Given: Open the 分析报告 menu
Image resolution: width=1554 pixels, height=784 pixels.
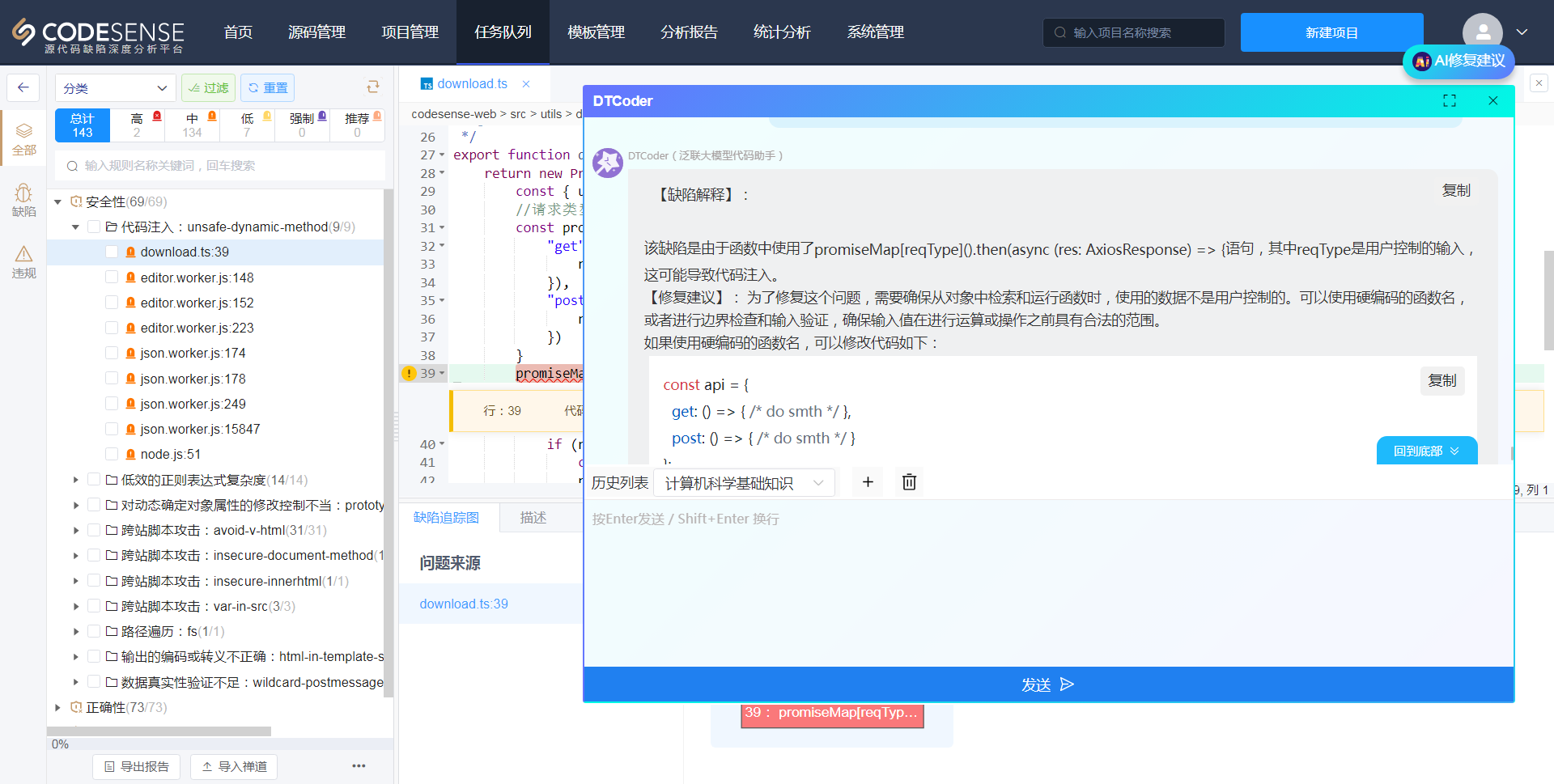Looking at the screenshot, I should [689, 32].
